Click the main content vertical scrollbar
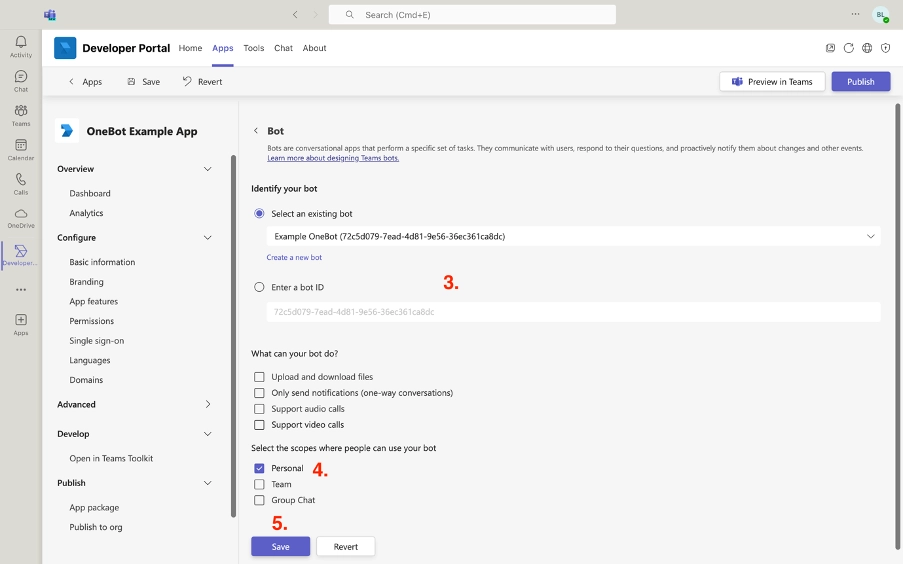The height and width of the screenshot is (564, 904). click(898, 326)
